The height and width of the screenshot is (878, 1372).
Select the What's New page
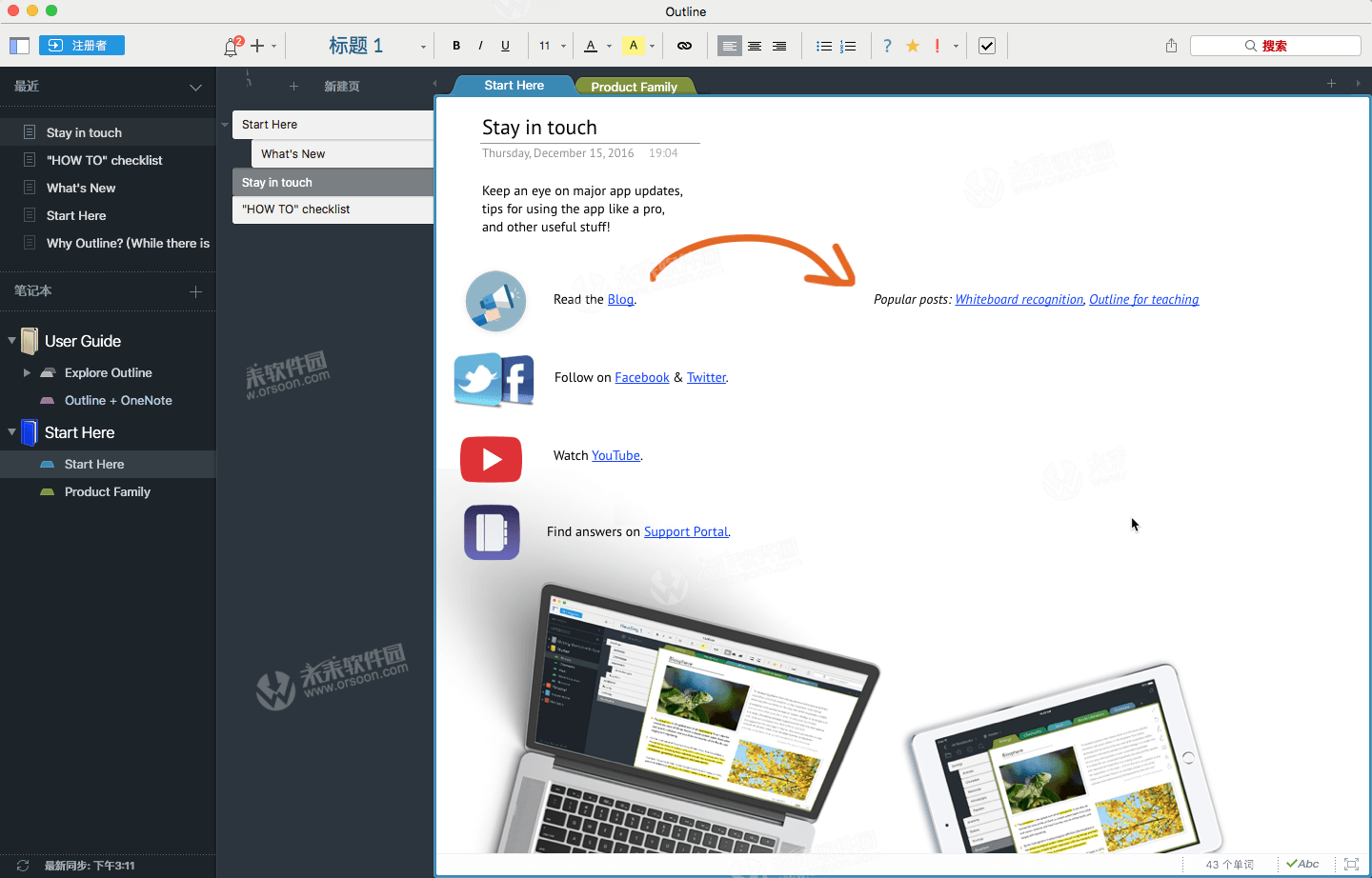(342, 153)
